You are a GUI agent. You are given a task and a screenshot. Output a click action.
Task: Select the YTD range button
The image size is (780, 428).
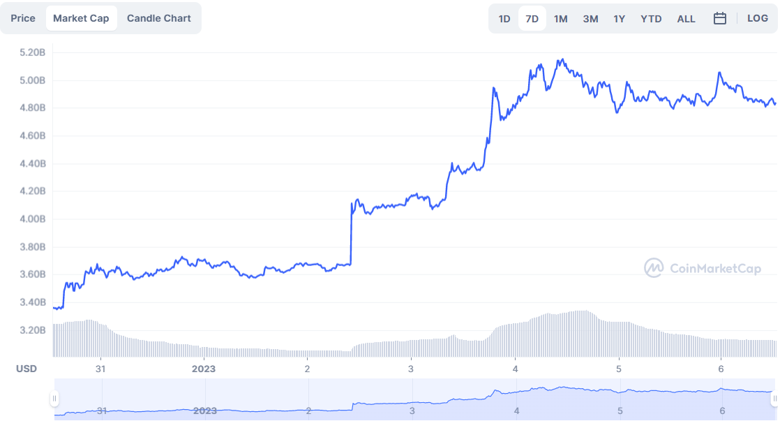651,18
